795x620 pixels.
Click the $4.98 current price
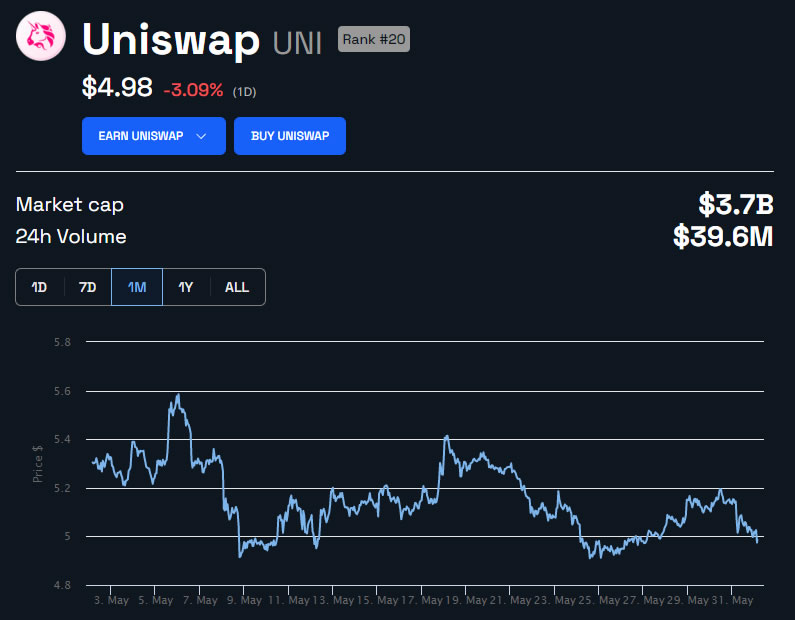tap(117, 88)
